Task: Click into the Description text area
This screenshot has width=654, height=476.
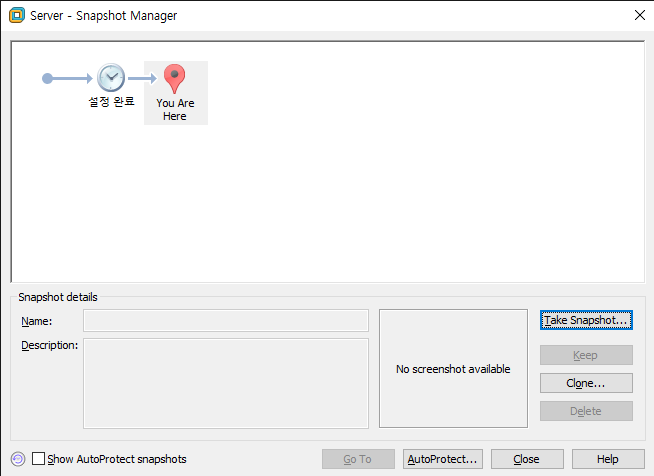Action: 226,383
